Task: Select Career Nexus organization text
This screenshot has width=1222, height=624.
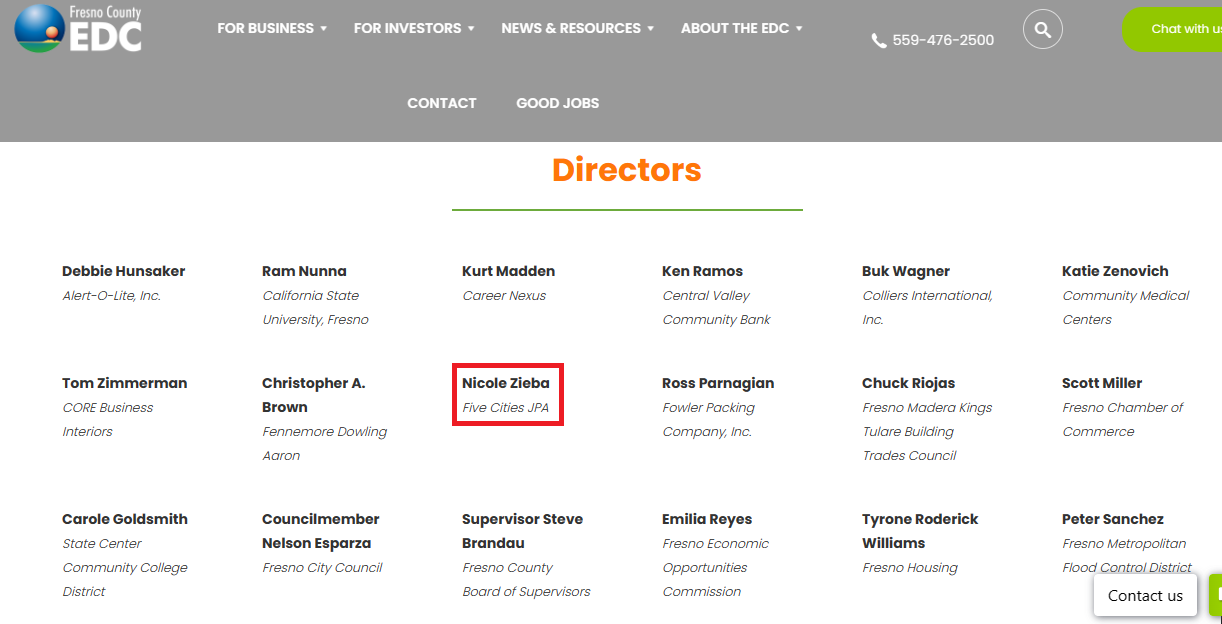Action: 504,295
